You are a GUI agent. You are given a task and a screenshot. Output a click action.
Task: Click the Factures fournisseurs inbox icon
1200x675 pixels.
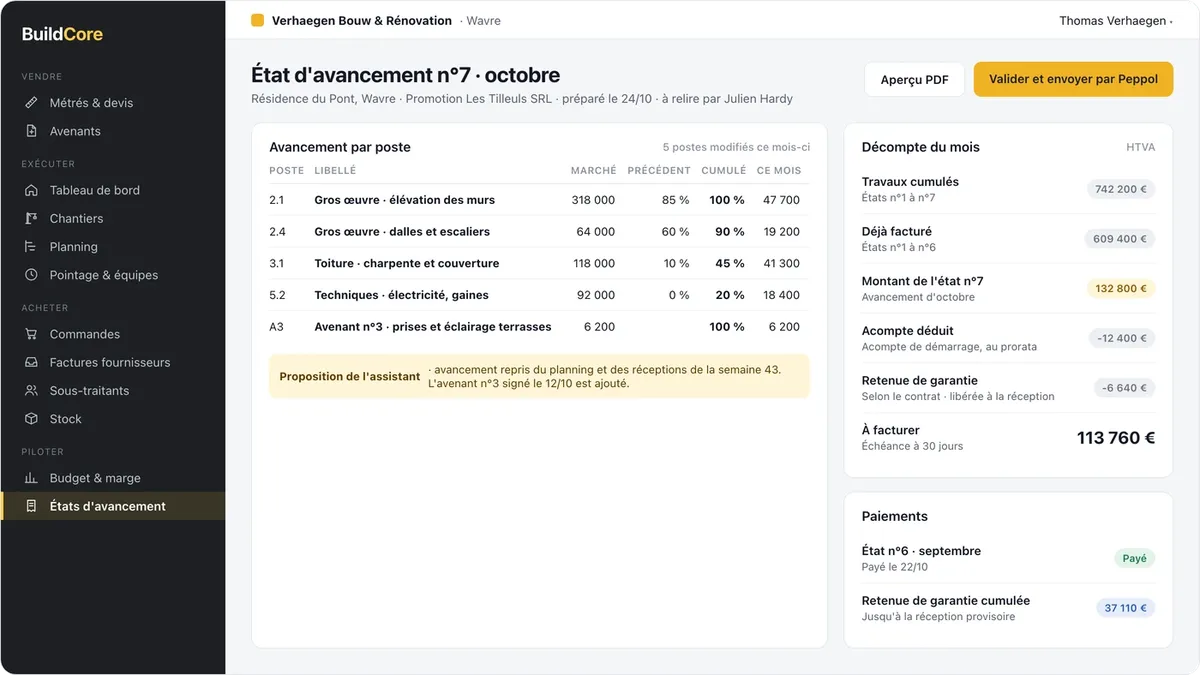click(31, 362)
